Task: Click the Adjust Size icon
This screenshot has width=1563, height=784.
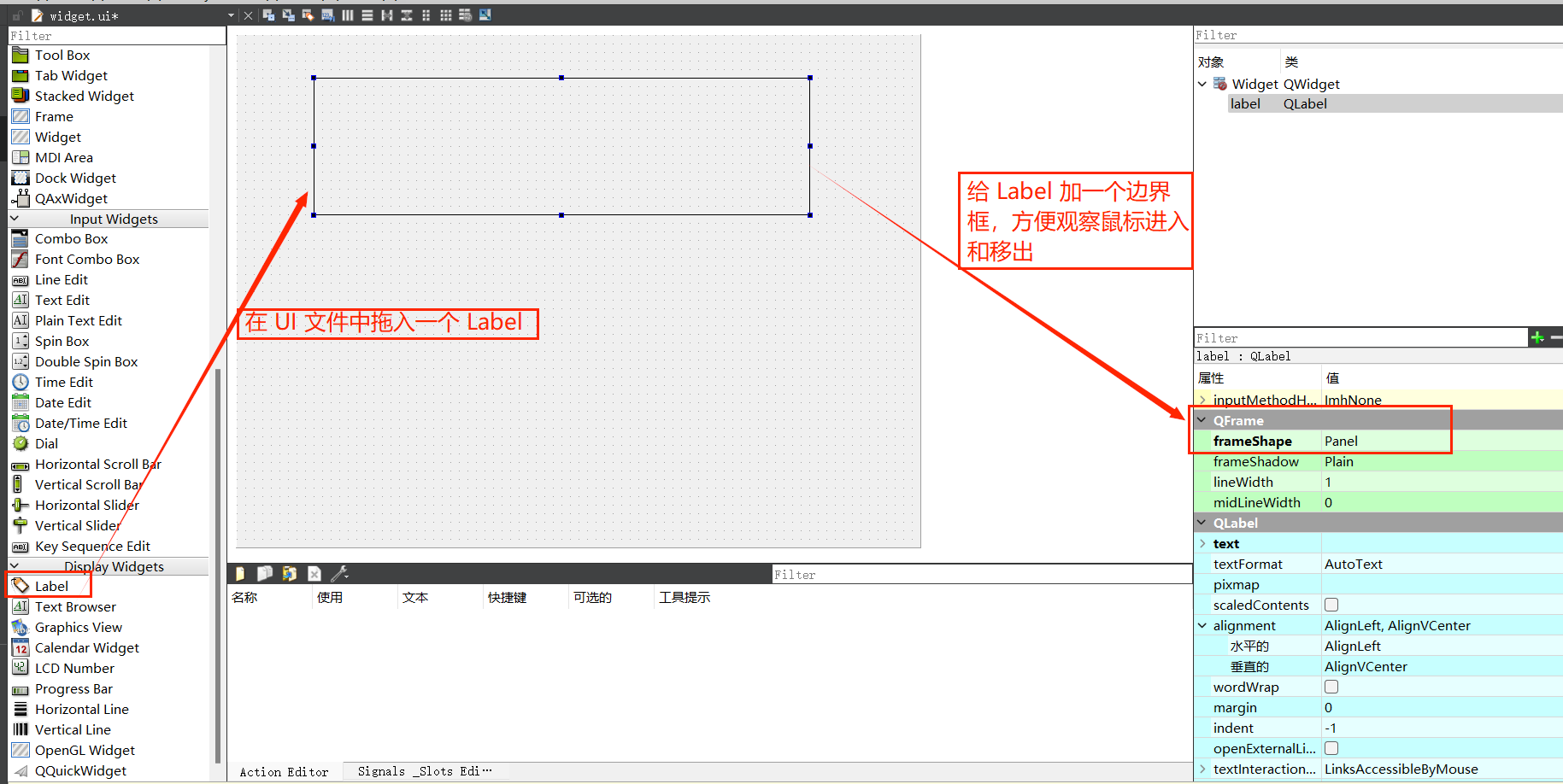Action: [x=485, y=15]
